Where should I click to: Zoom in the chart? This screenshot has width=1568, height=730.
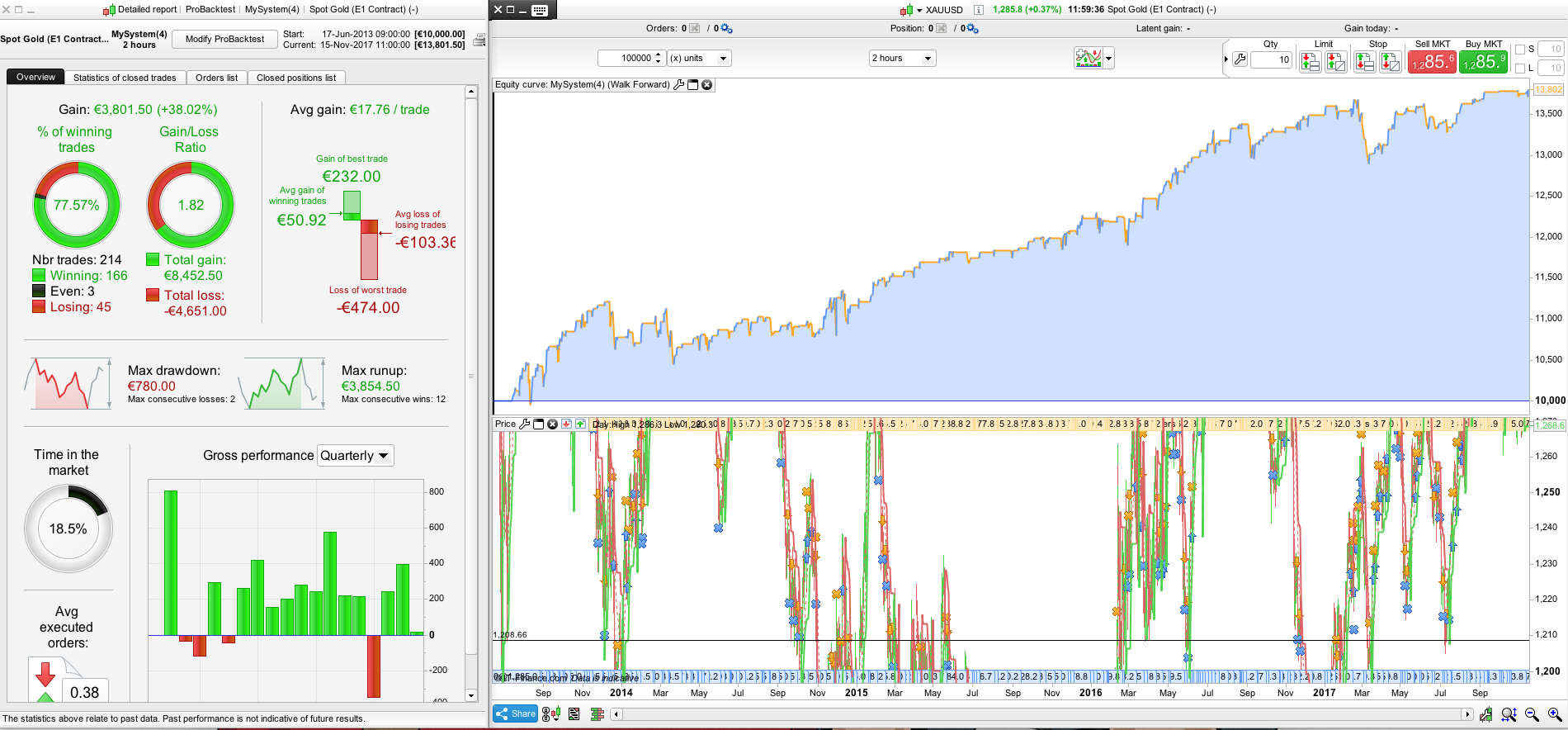[1555, 714]
